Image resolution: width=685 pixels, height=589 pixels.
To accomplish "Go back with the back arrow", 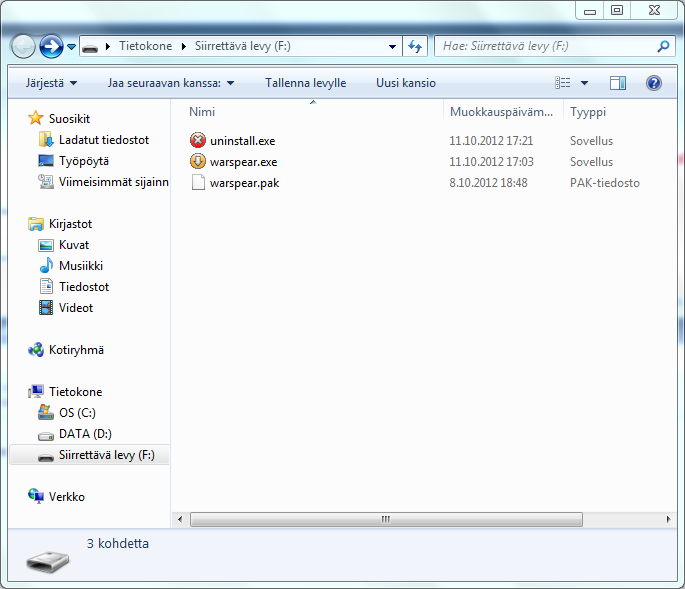I will [x=24, y=46].
